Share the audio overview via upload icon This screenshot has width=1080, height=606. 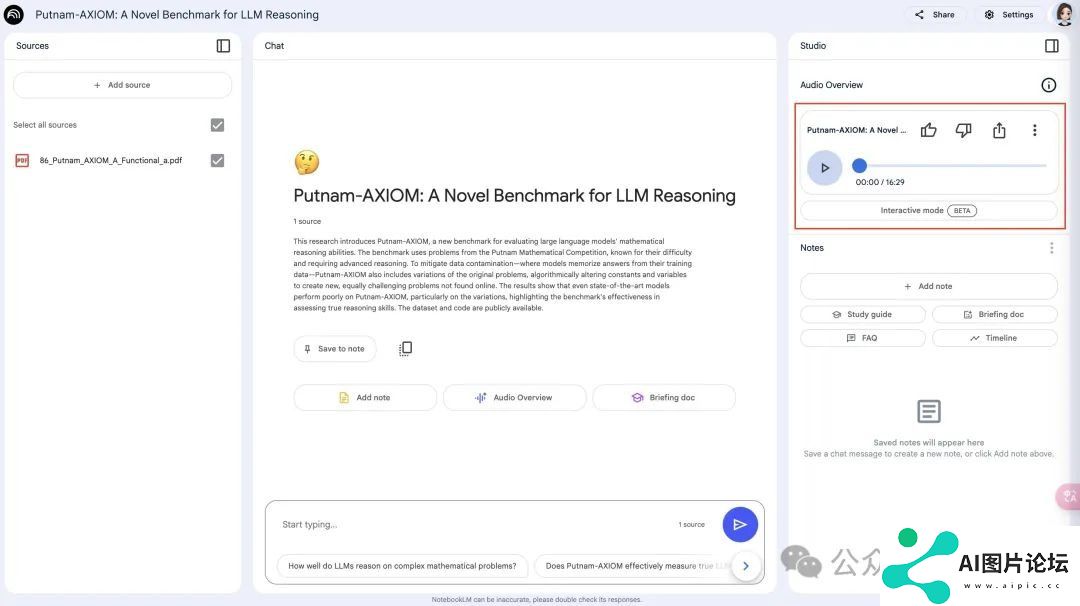click(x=999, y=130)
